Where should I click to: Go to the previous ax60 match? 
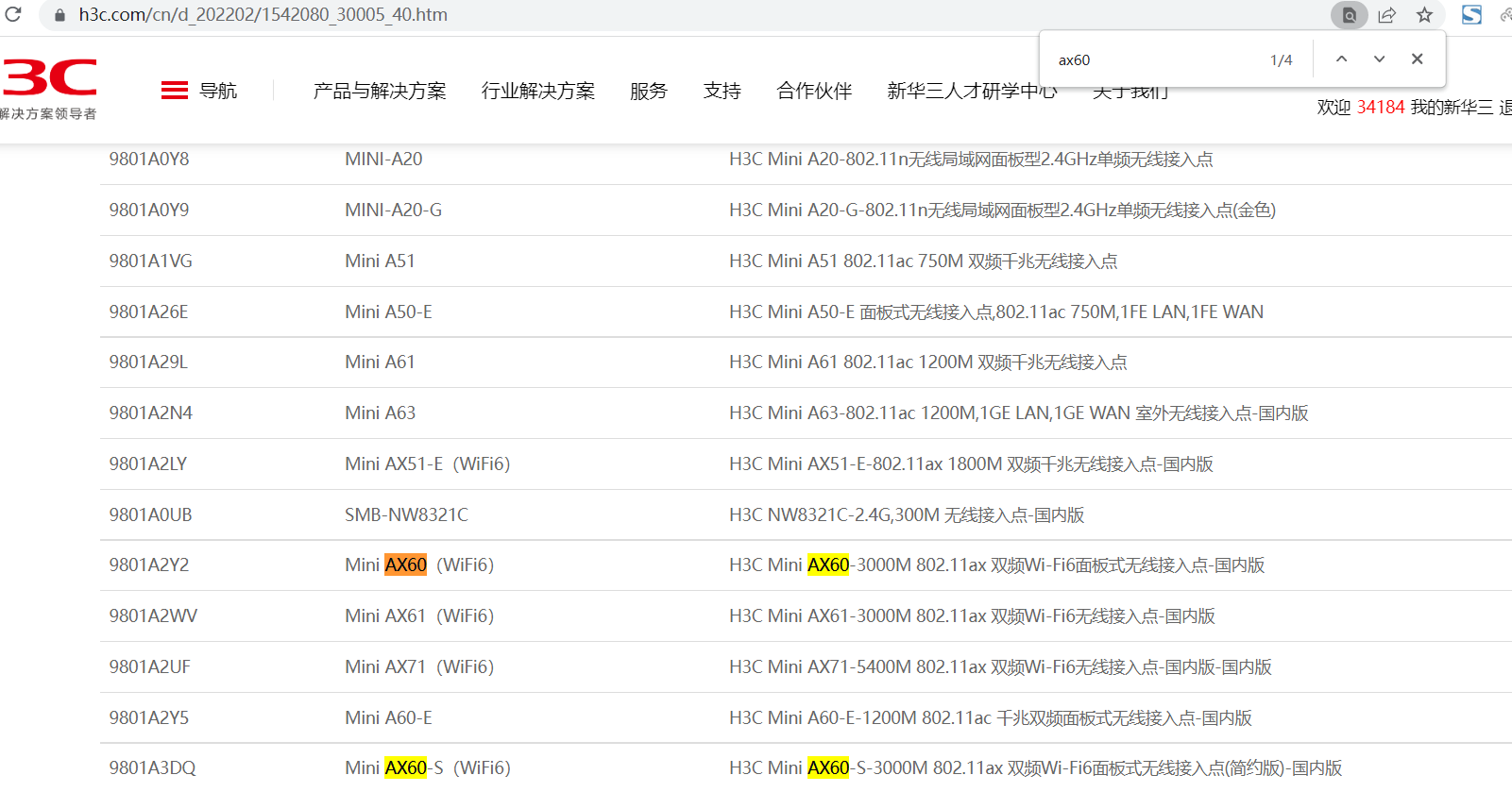click(x=1341, y=59)
